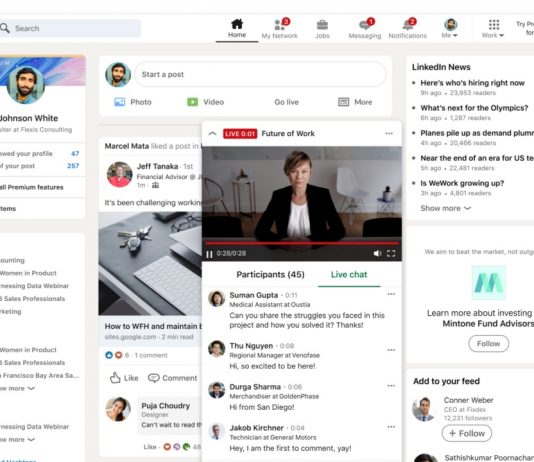Add a Video to a post
Image resolution: width=534 pixels, height=462 pixels.
tap(206, 102)
